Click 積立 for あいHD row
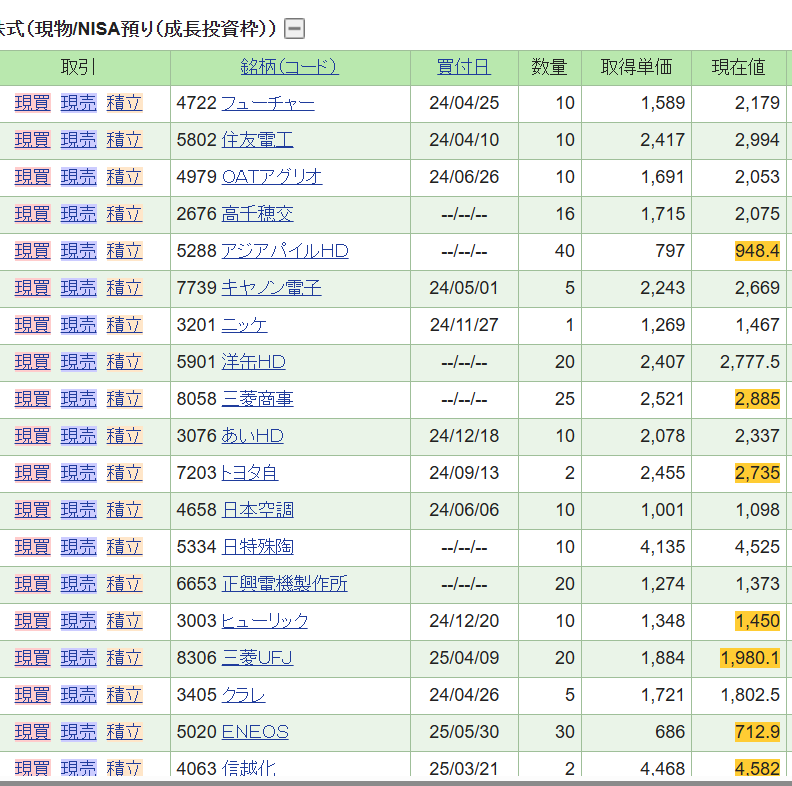The height and width of the screenshot is (786, 792). point(124,436)
